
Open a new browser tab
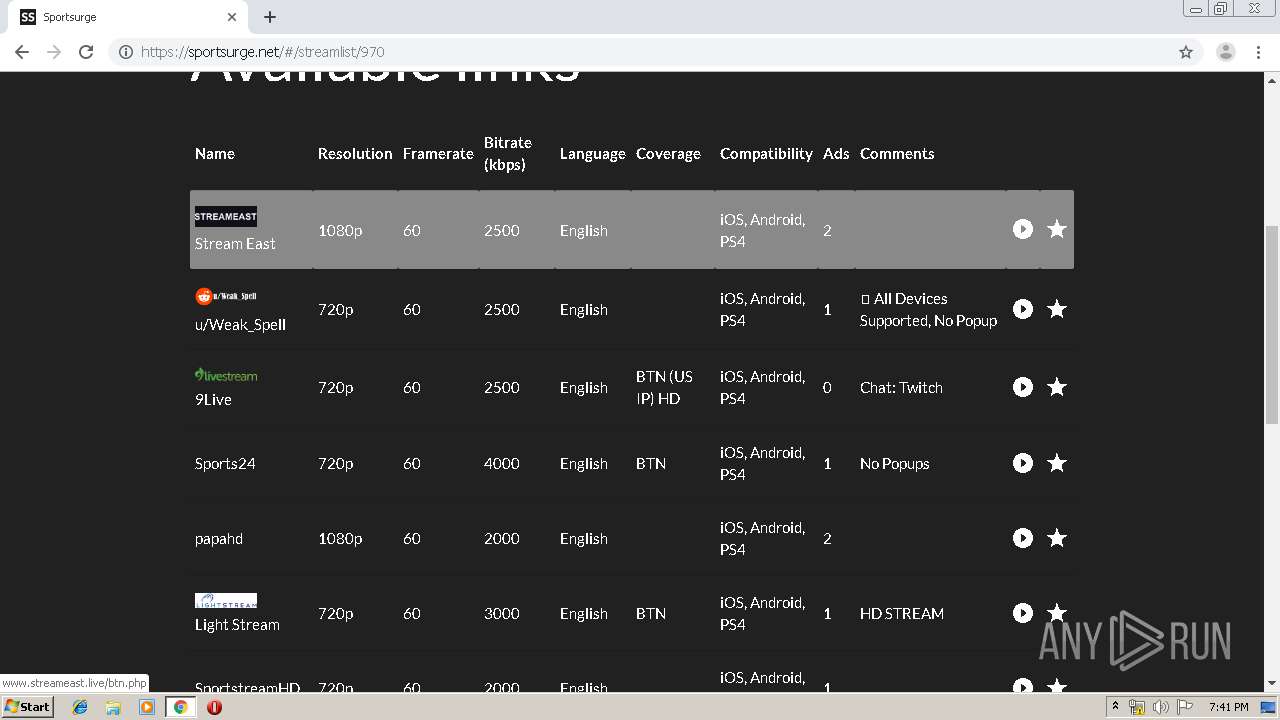(270, 17)
